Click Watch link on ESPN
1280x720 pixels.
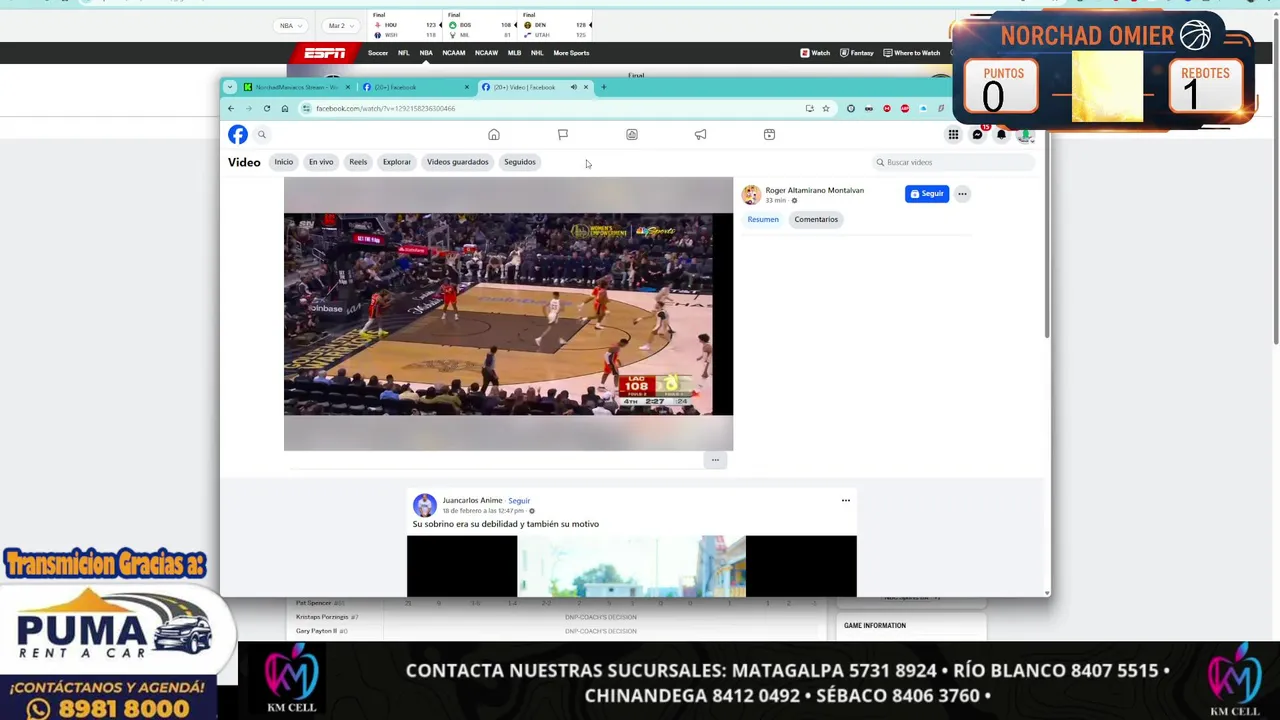[815, 53]
